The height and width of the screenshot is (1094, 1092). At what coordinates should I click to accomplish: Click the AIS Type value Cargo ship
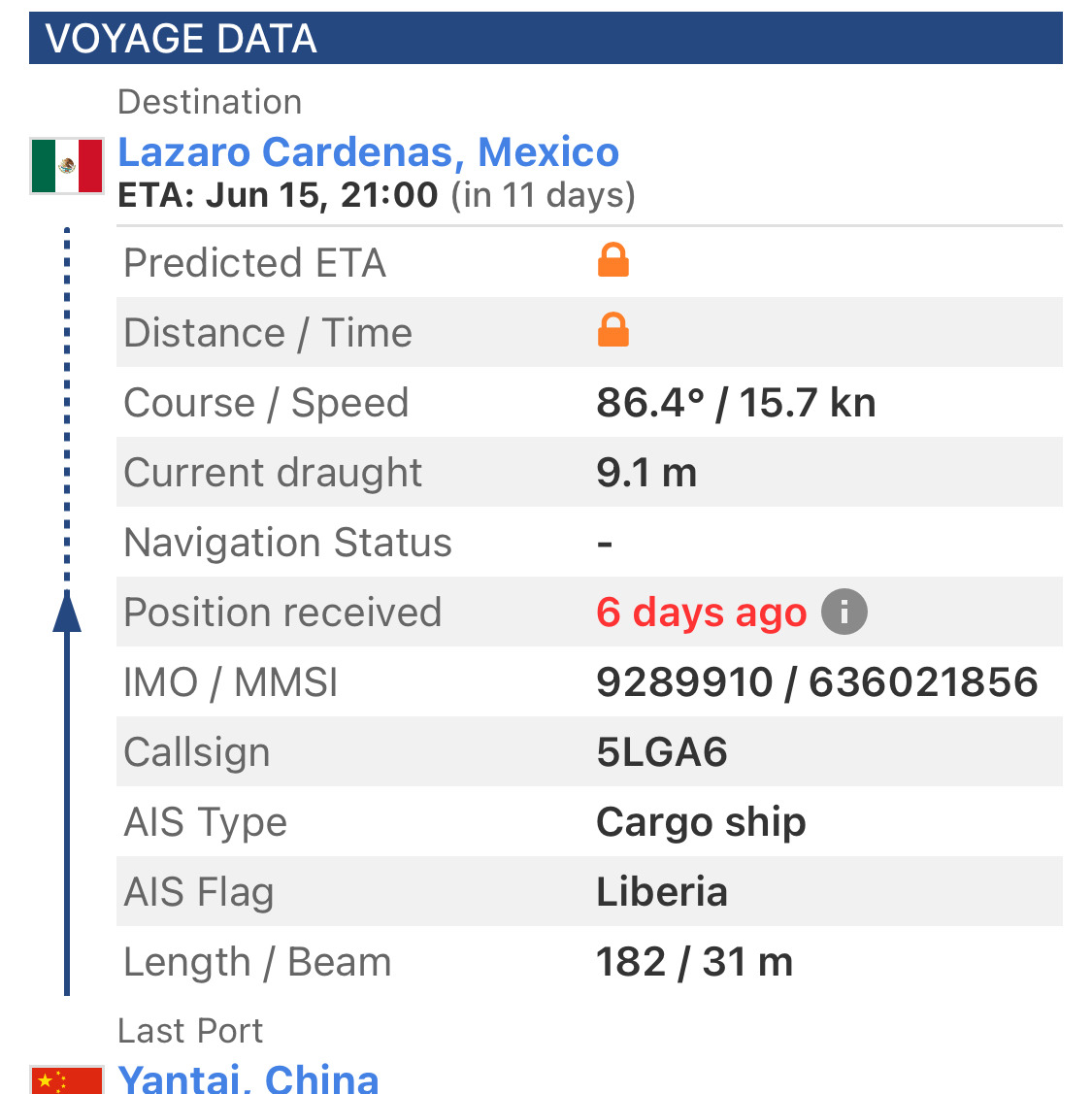tap(701, 822)
